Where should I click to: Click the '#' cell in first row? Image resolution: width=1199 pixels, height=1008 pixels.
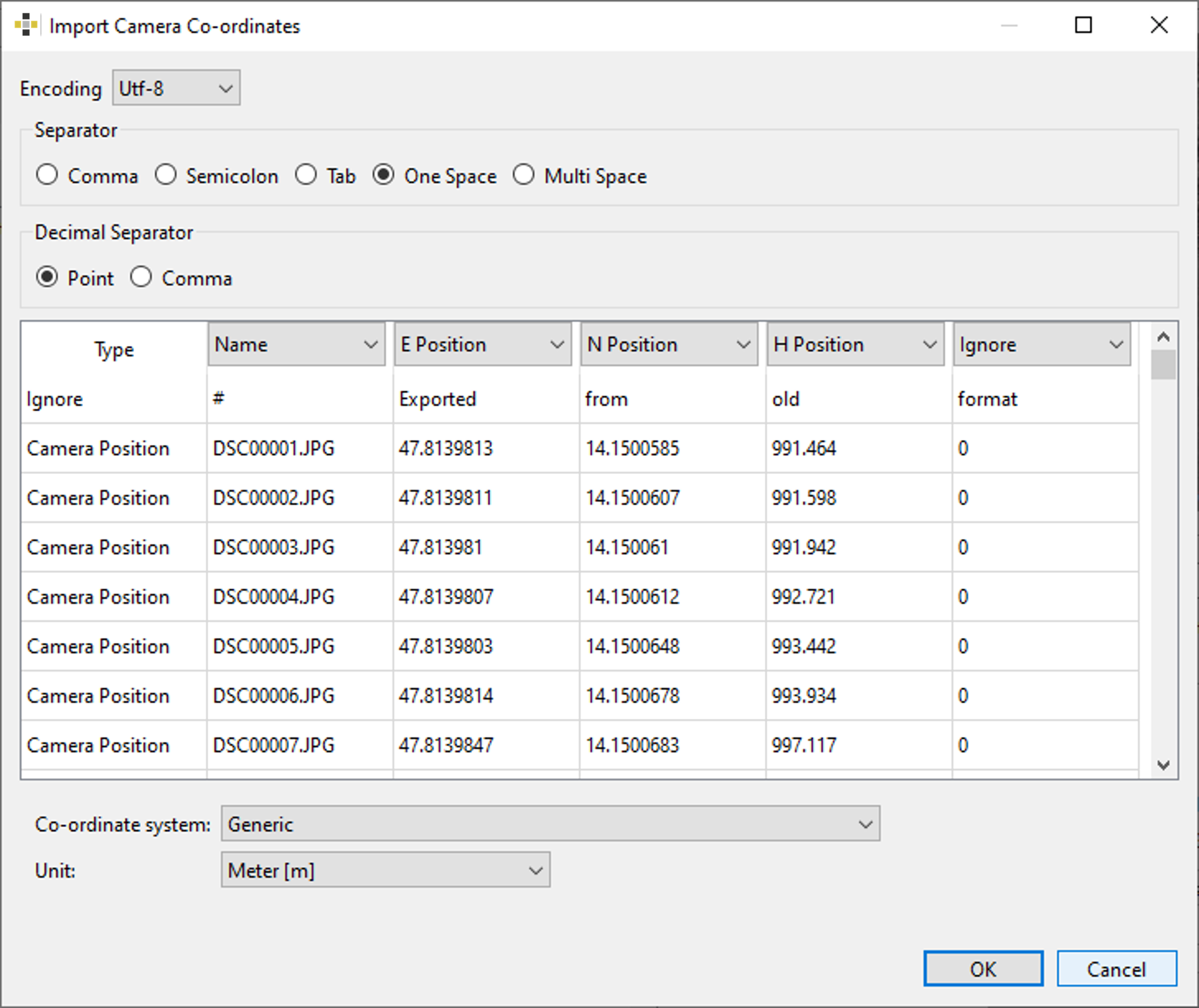(300, 399)
